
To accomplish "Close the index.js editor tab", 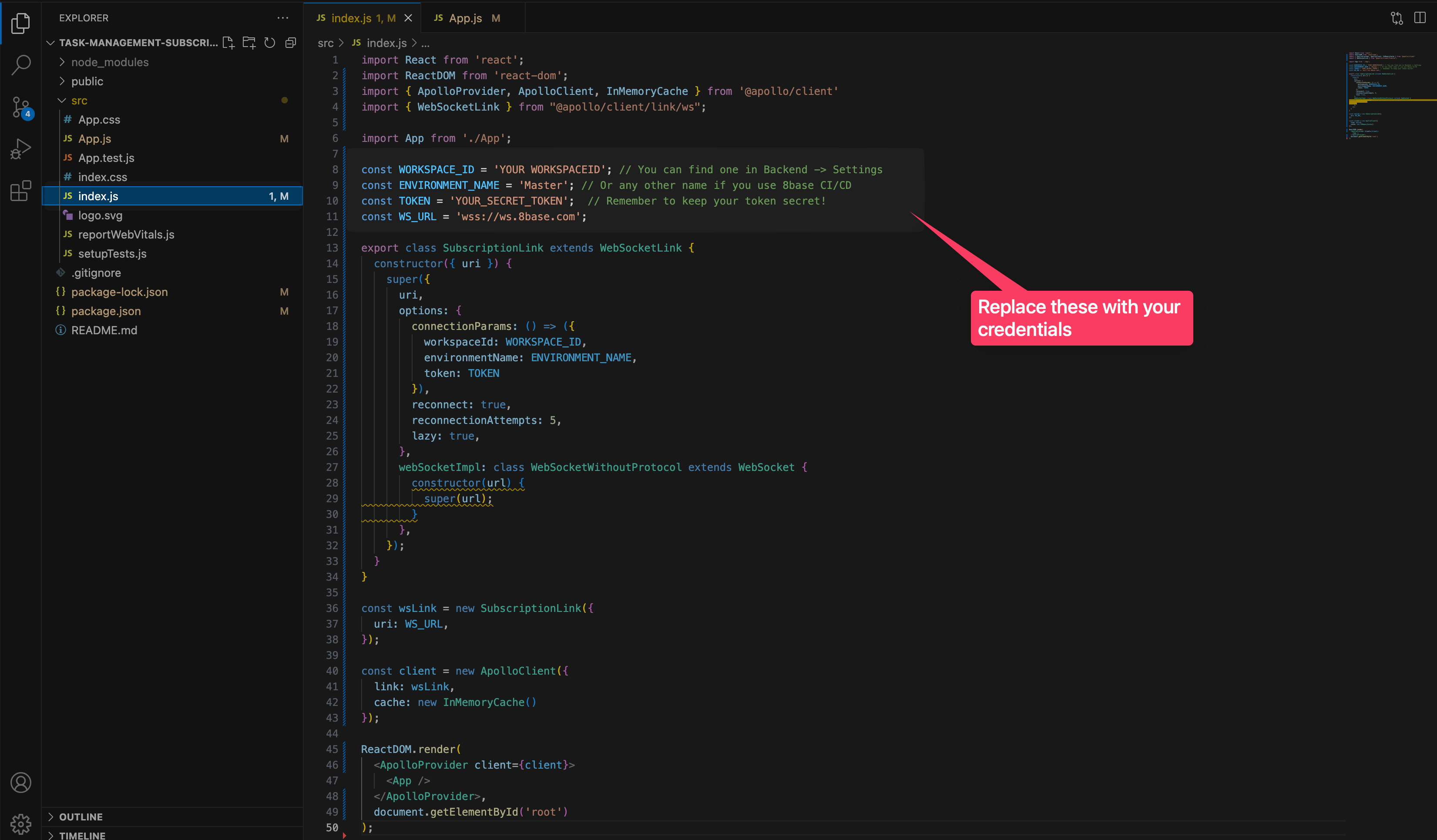I will click(x=408, y=18).
